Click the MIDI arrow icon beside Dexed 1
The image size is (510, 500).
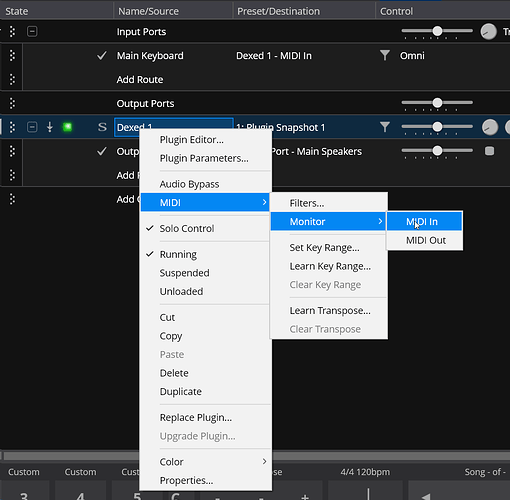tap(50, 127)
